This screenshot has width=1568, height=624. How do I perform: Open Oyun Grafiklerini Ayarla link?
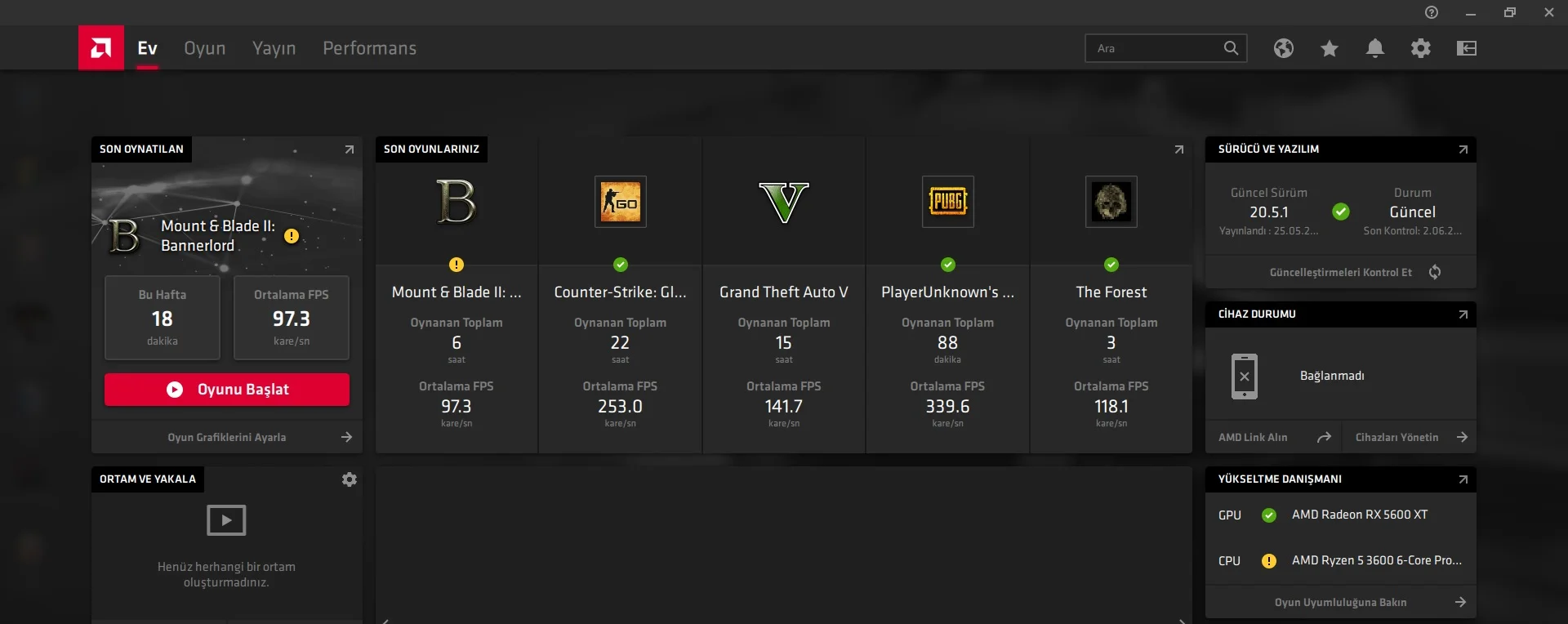[227, 437]
